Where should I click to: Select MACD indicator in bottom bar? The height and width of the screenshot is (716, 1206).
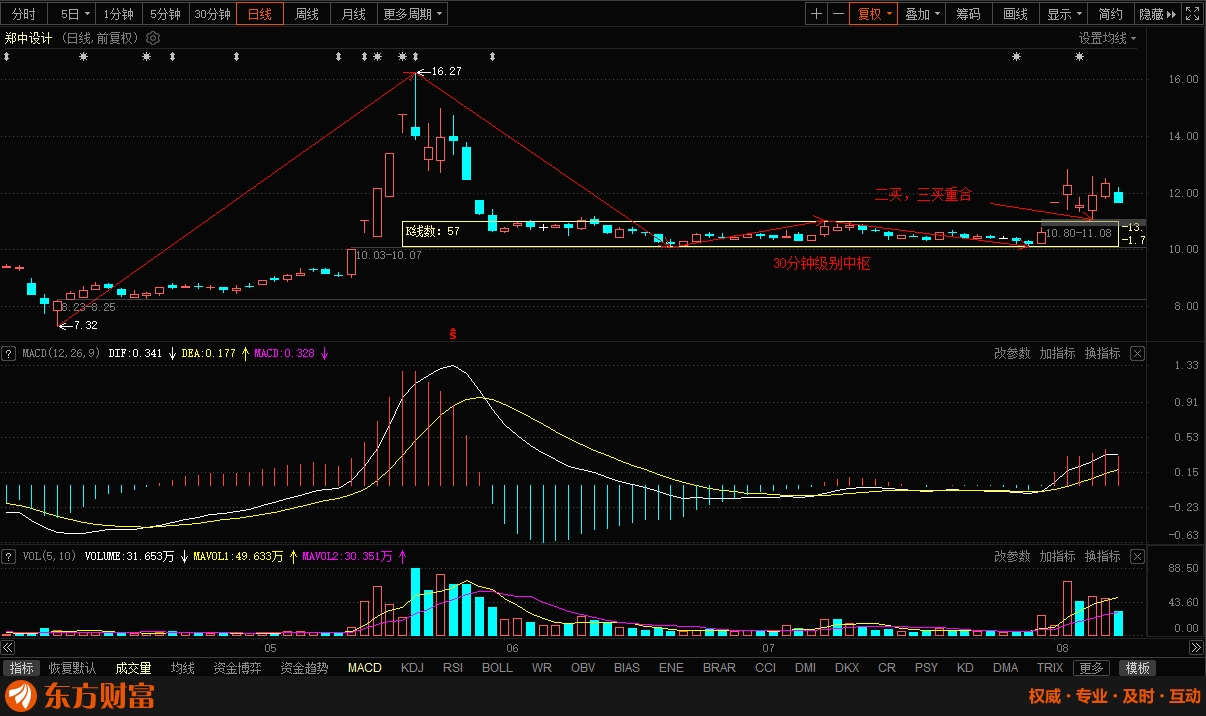coord(365,668)
